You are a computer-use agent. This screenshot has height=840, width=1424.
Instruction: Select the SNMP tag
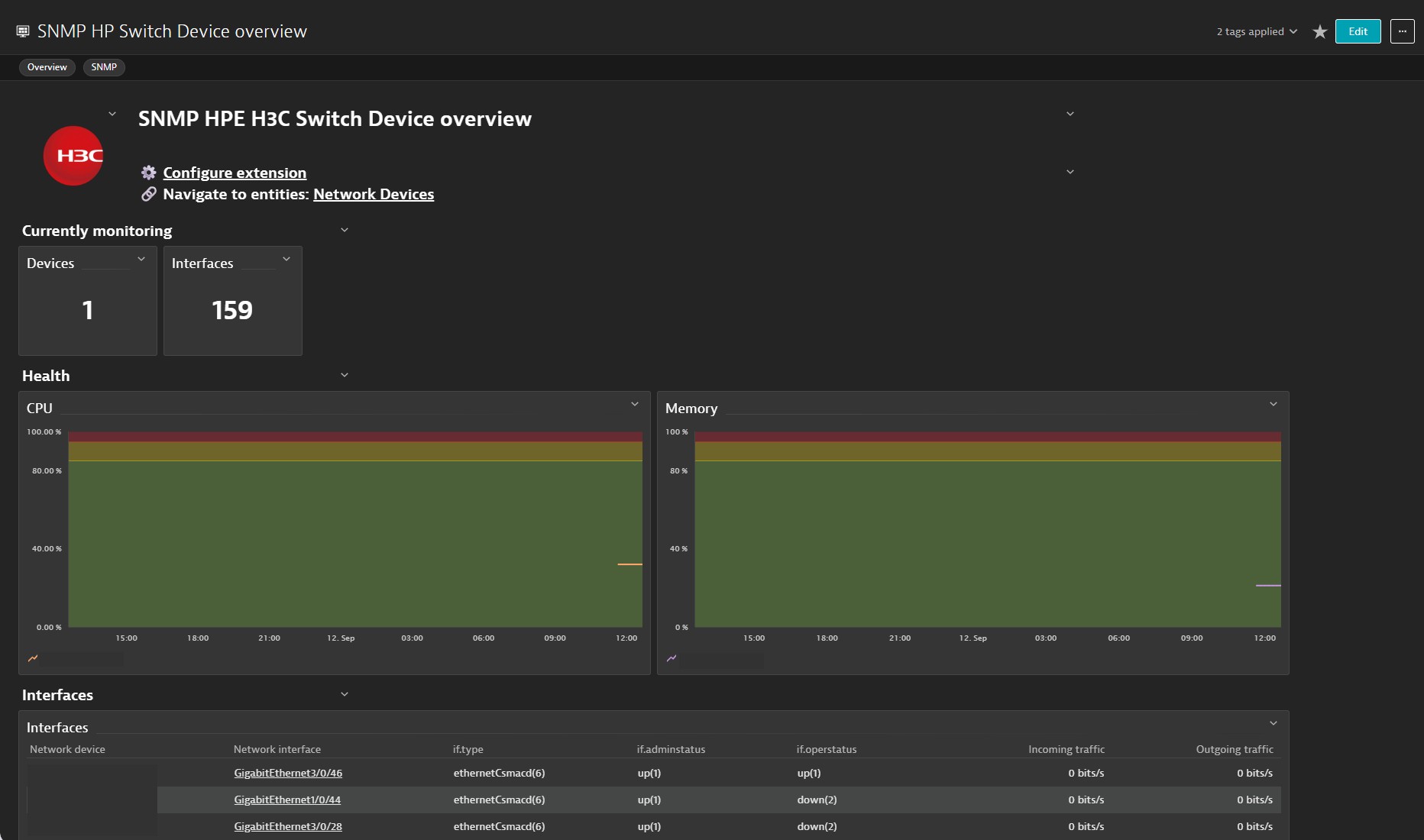pyautogui.click(x=103, y=67)
